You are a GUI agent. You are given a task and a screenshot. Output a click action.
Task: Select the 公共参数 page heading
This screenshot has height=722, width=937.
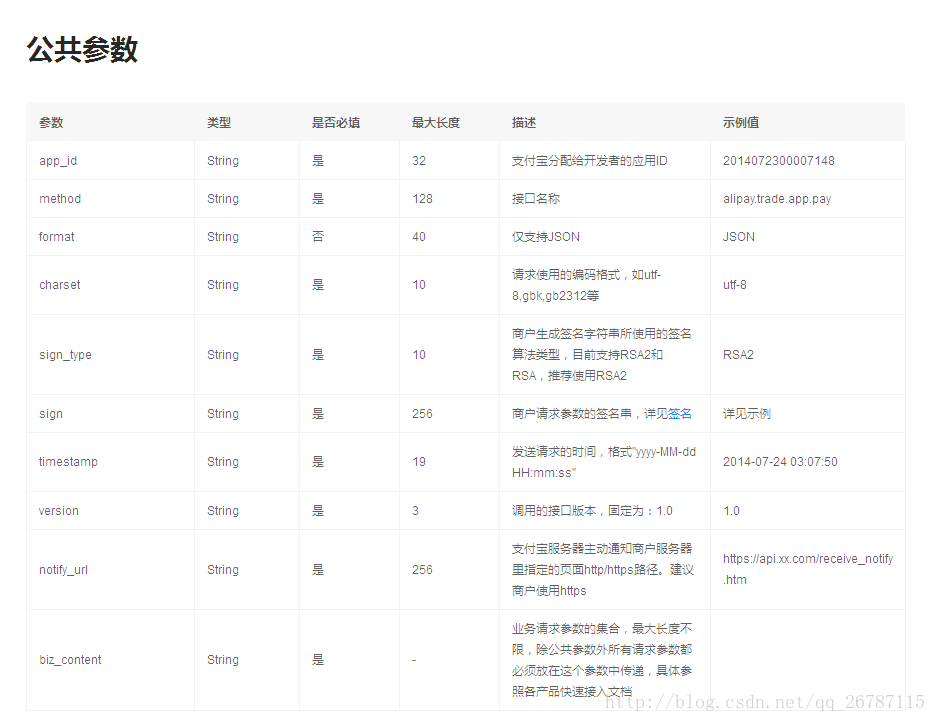point(85,50)
